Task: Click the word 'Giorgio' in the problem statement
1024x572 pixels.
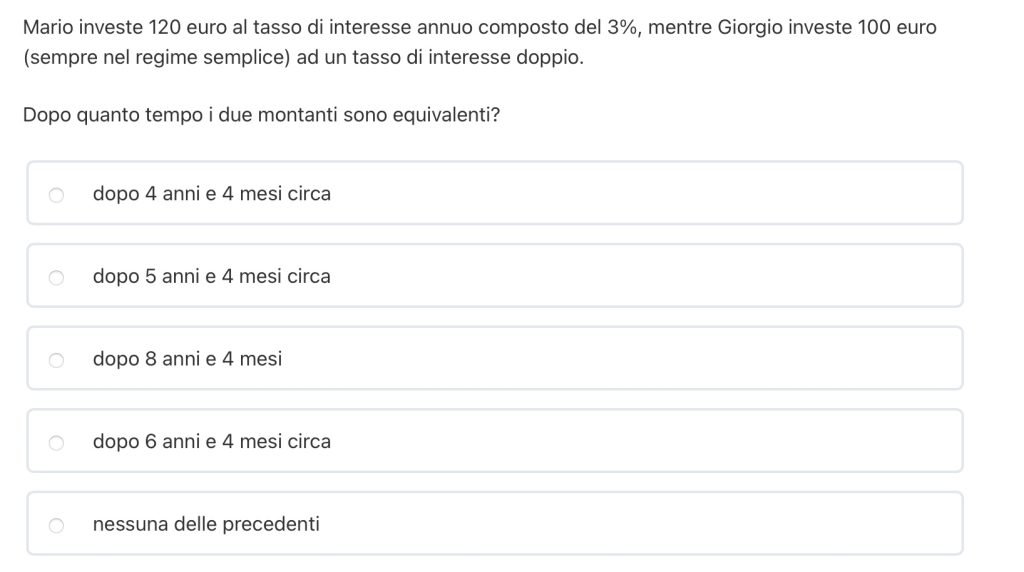Action: click(751, 27)
